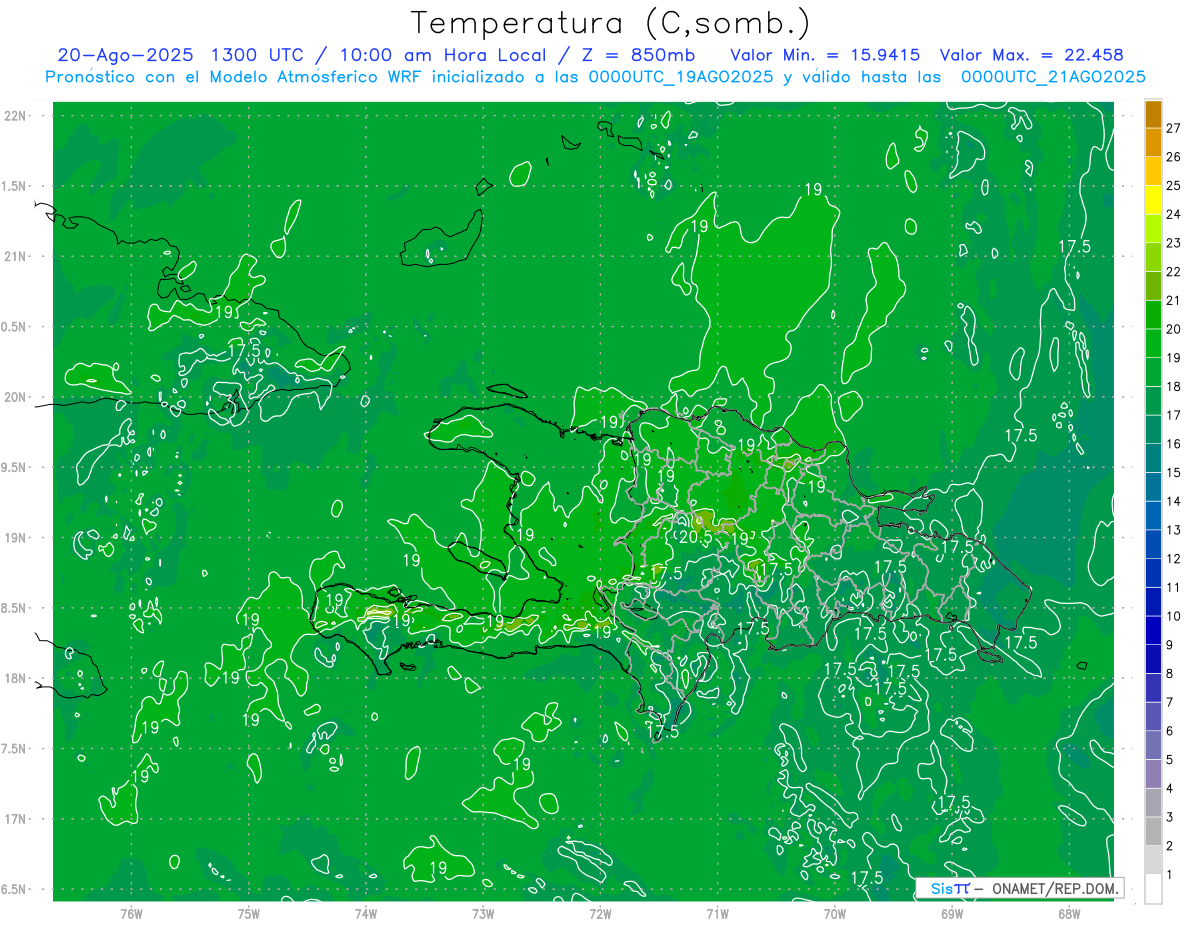Click the '72W' longitude axis label
Screen dimensions: 1200x927
[x=600, y=913]
